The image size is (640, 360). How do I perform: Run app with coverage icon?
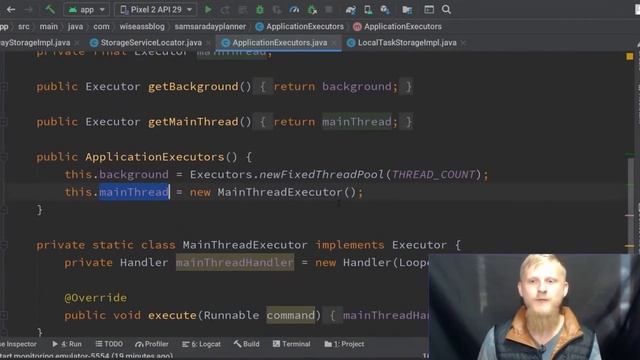pos(277,9)
